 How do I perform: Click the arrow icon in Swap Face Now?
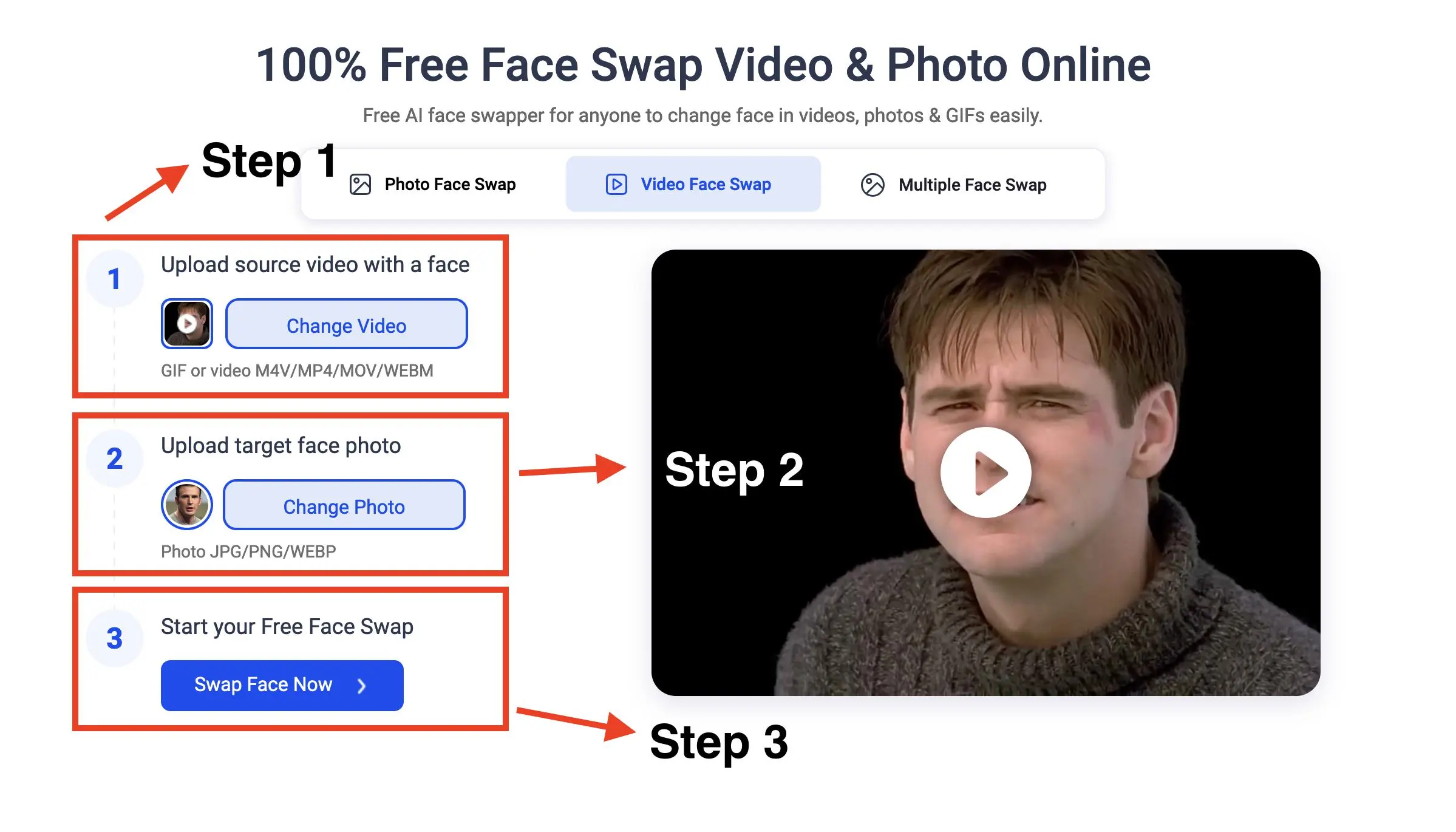362,684
